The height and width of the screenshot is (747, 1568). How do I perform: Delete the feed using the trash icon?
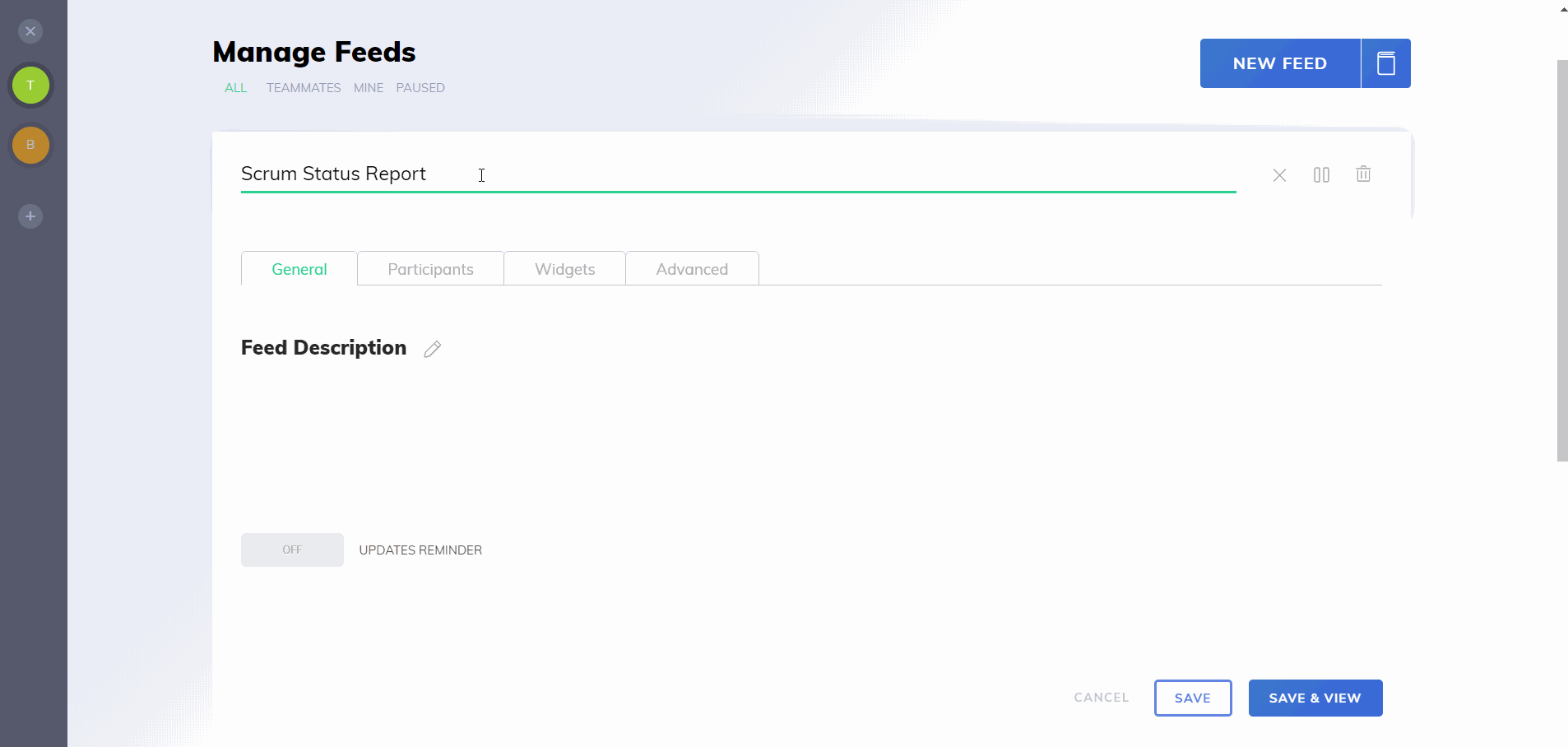1364,174
